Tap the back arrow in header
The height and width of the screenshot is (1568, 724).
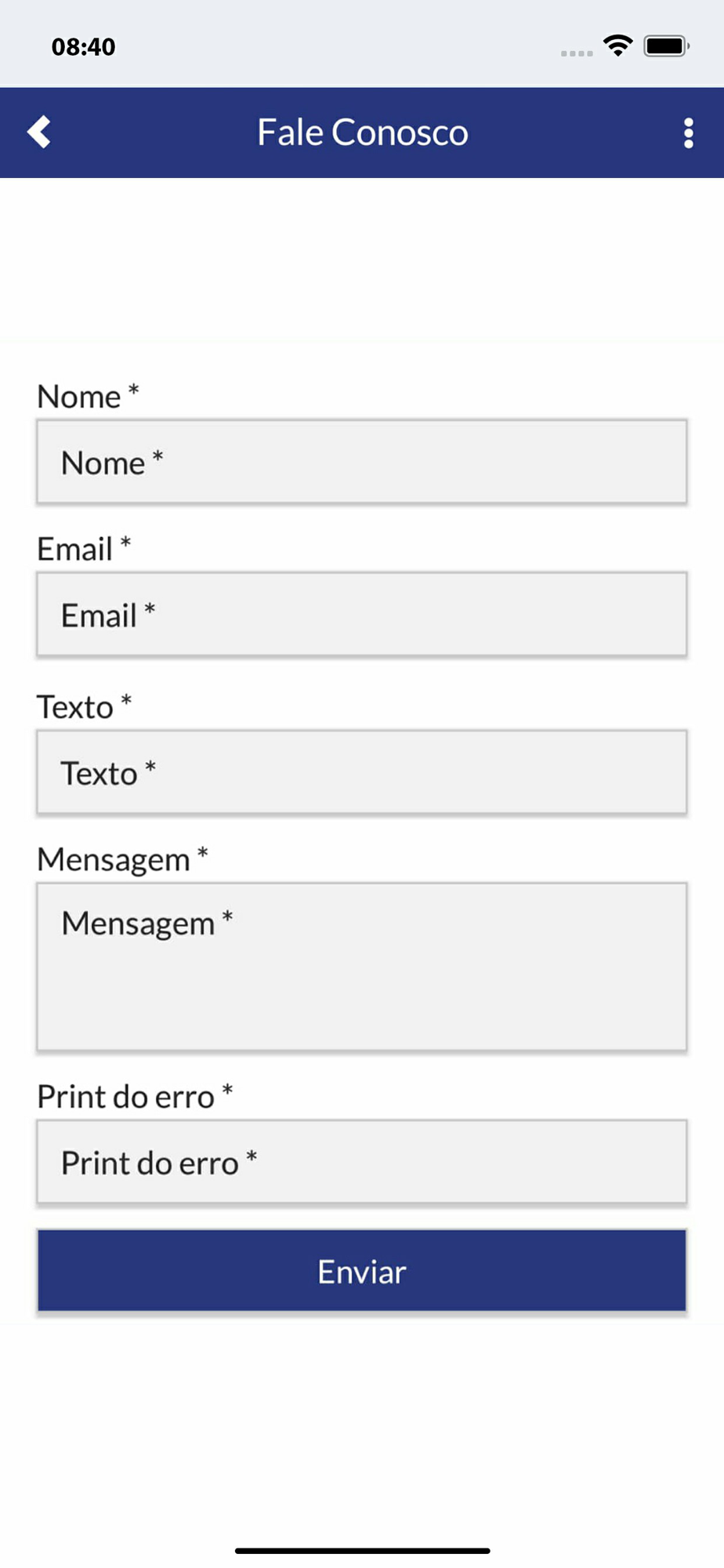[39, 132]
